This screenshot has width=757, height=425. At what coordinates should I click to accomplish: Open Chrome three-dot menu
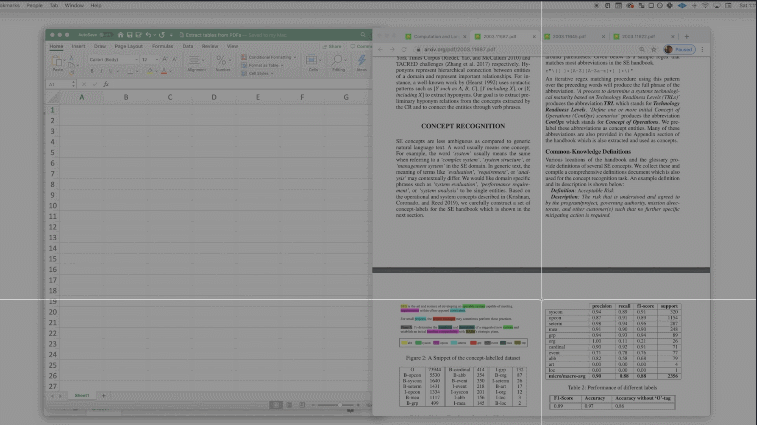702,49
